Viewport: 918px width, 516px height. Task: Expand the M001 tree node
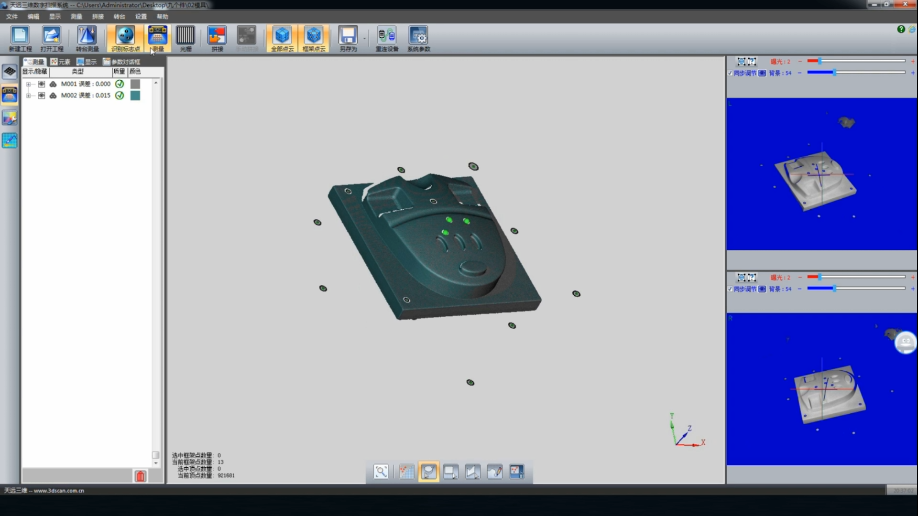[28, 84]
